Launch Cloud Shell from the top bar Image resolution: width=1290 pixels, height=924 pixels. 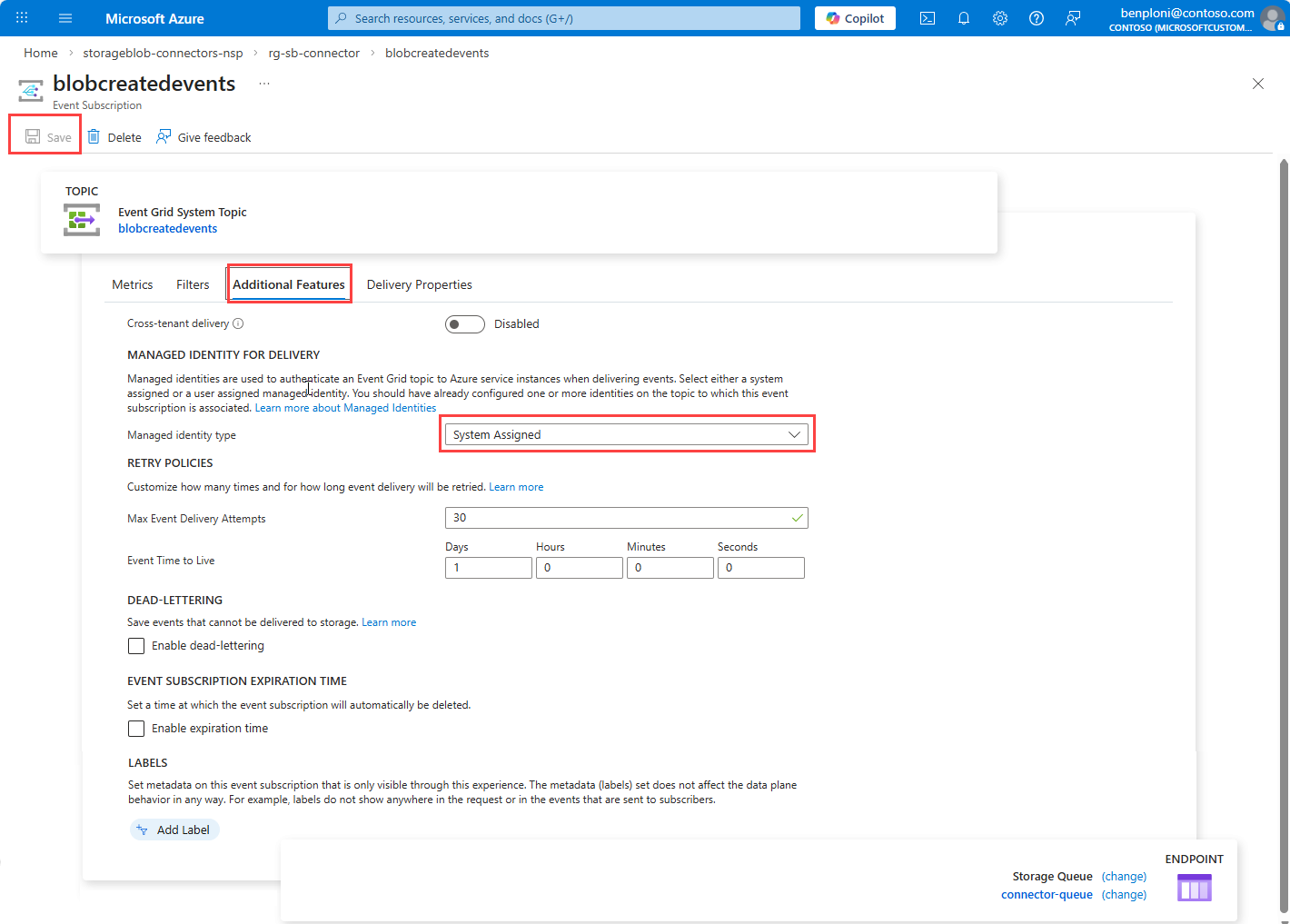coord(928,18)
